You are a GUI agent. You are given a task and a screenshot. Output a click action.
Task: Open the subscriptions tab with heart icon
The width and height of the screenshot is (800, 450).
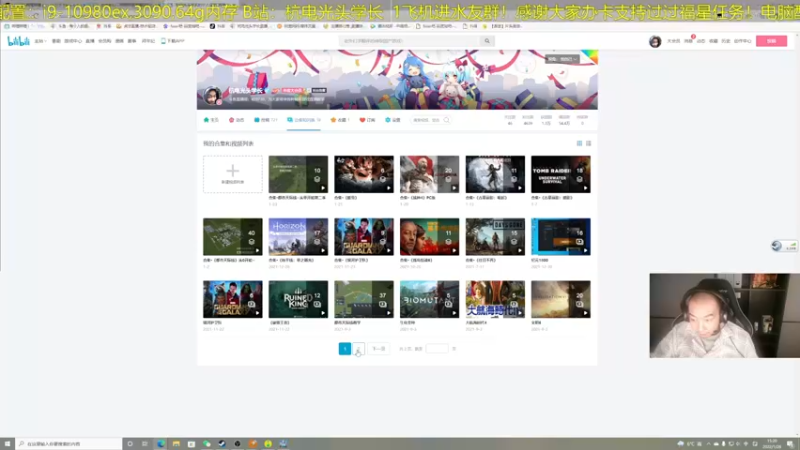367,120
